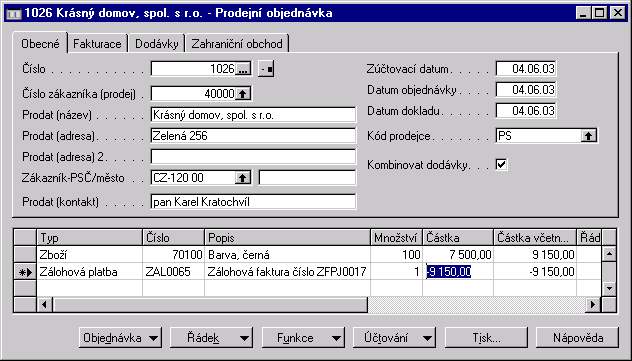Click the Nápověda button
This screenshot has width=632, height=361.
(578, 338)
